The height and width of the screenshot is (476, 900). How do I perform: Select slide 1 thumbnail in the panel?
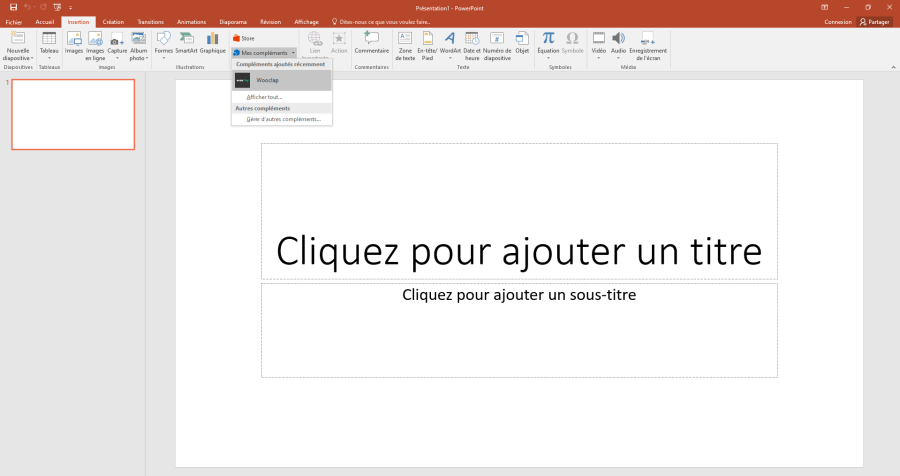tap(73, 114)
